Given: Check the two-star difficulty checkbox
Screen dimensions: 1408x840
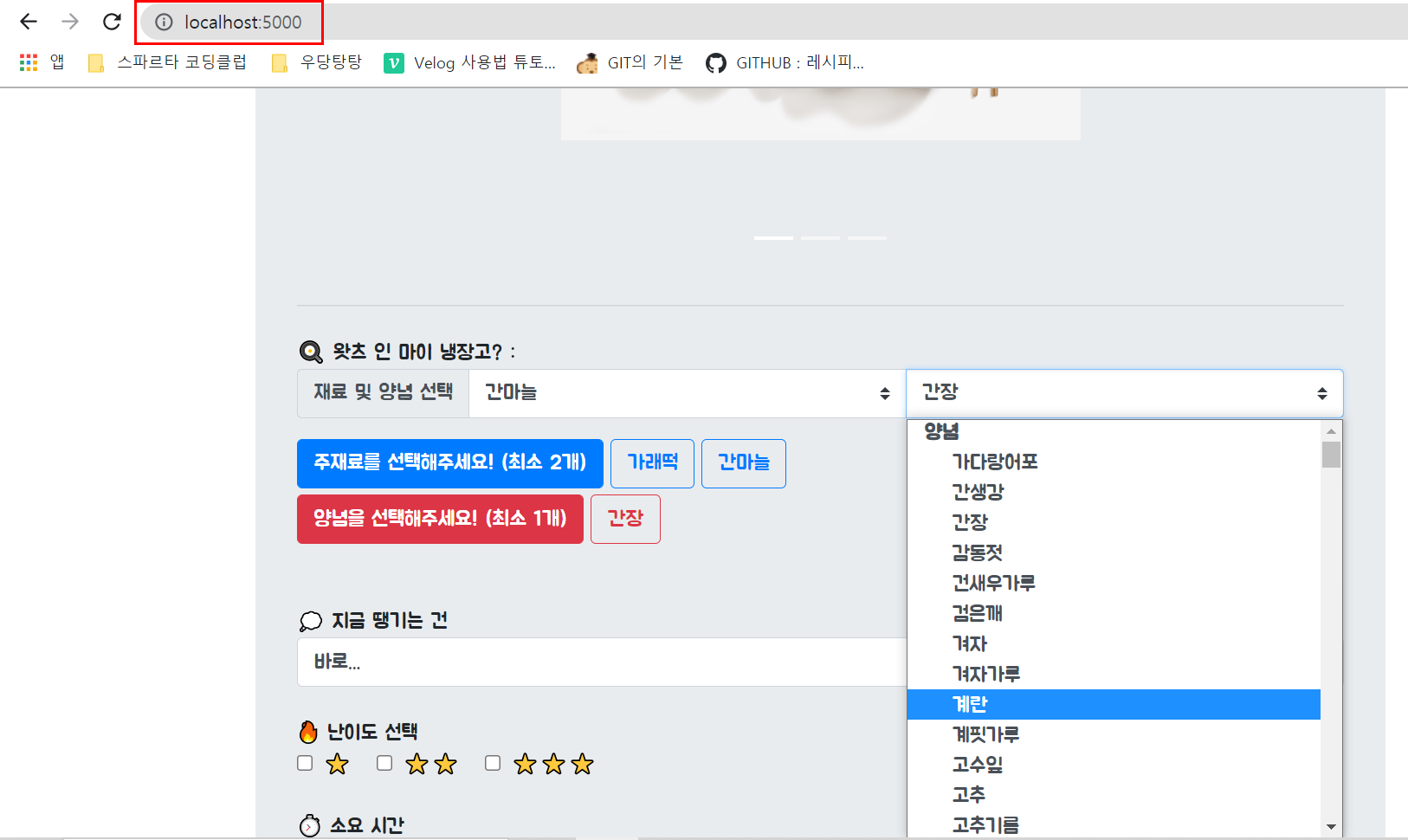Looking at the screenshot, I should click(384, 763).
